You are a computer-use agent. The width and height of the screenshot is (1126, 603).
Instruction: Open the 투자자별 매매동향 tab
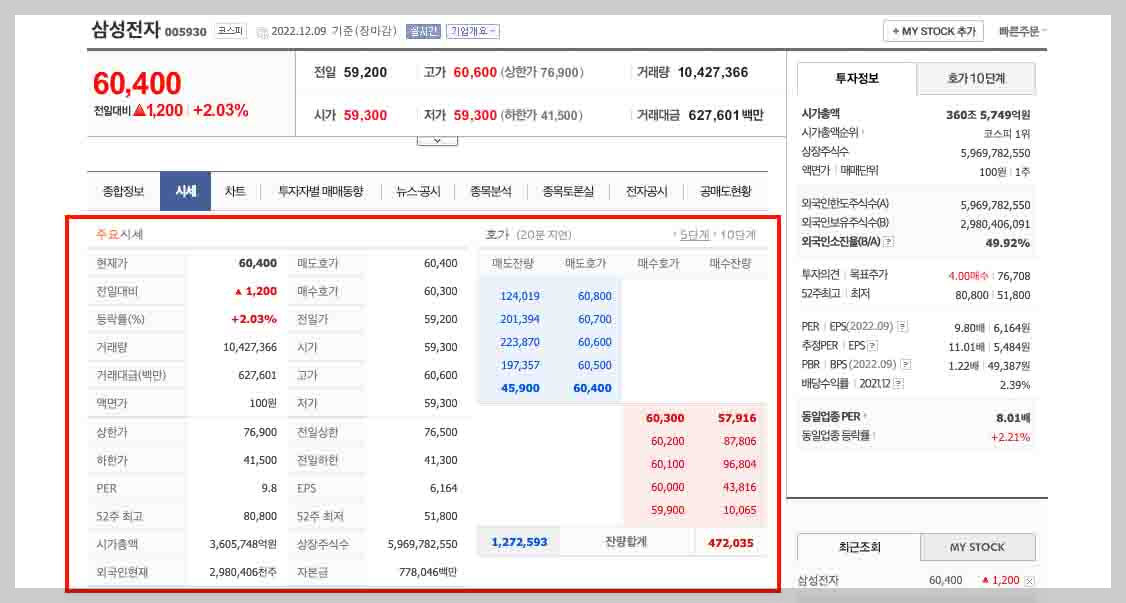[x=320, y=192]
